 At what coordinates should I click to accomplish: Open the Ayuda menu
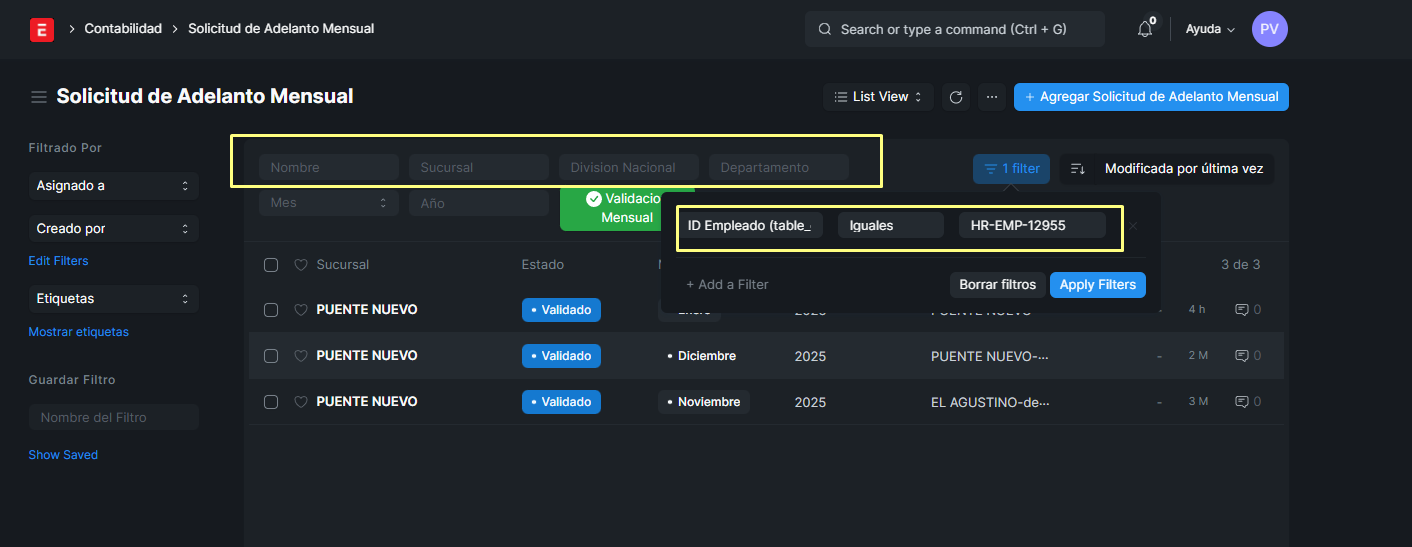pos(1210,29)
